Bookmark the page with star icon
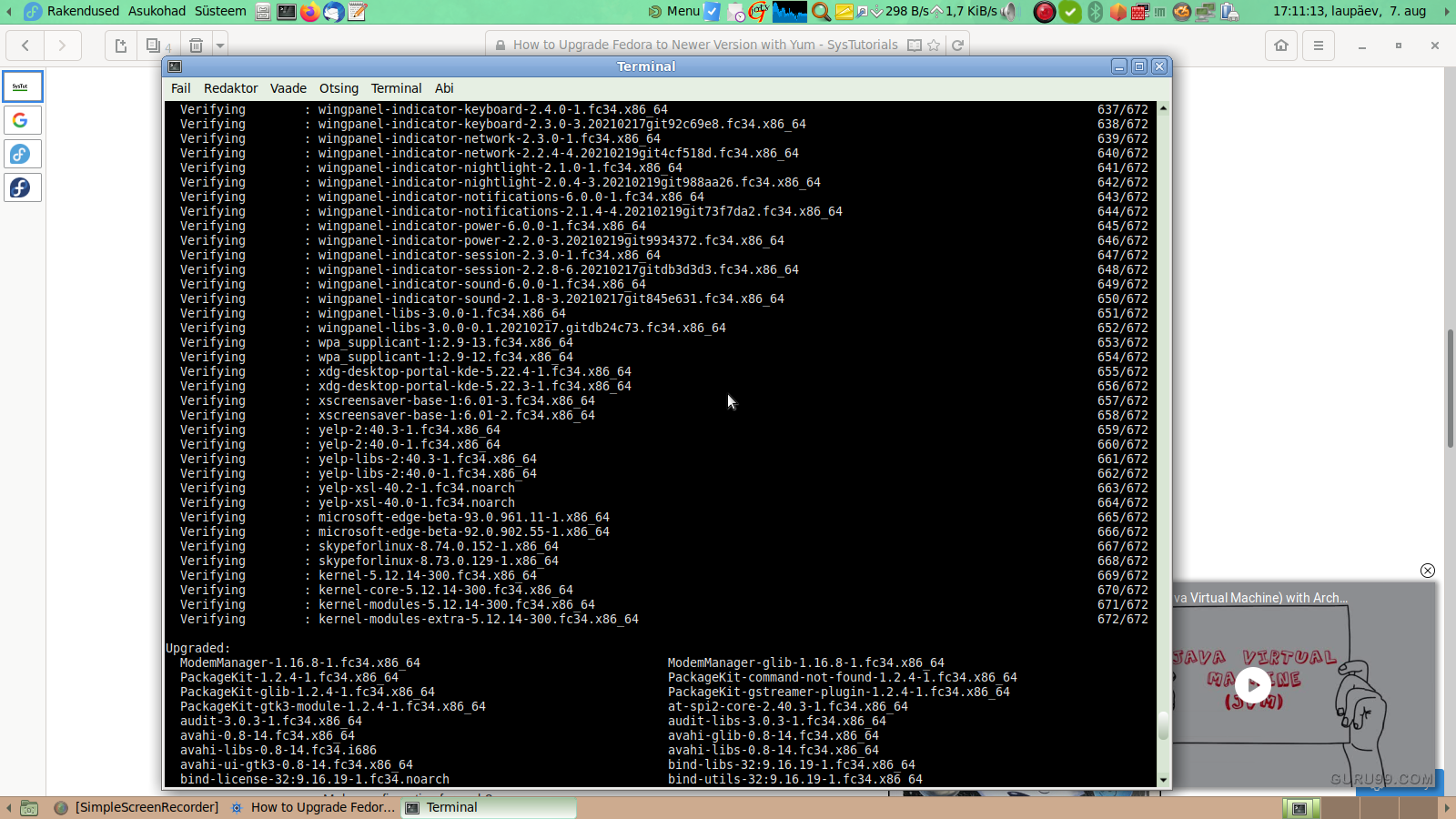Screen dimensions: 1456x819 pos(934,45)
